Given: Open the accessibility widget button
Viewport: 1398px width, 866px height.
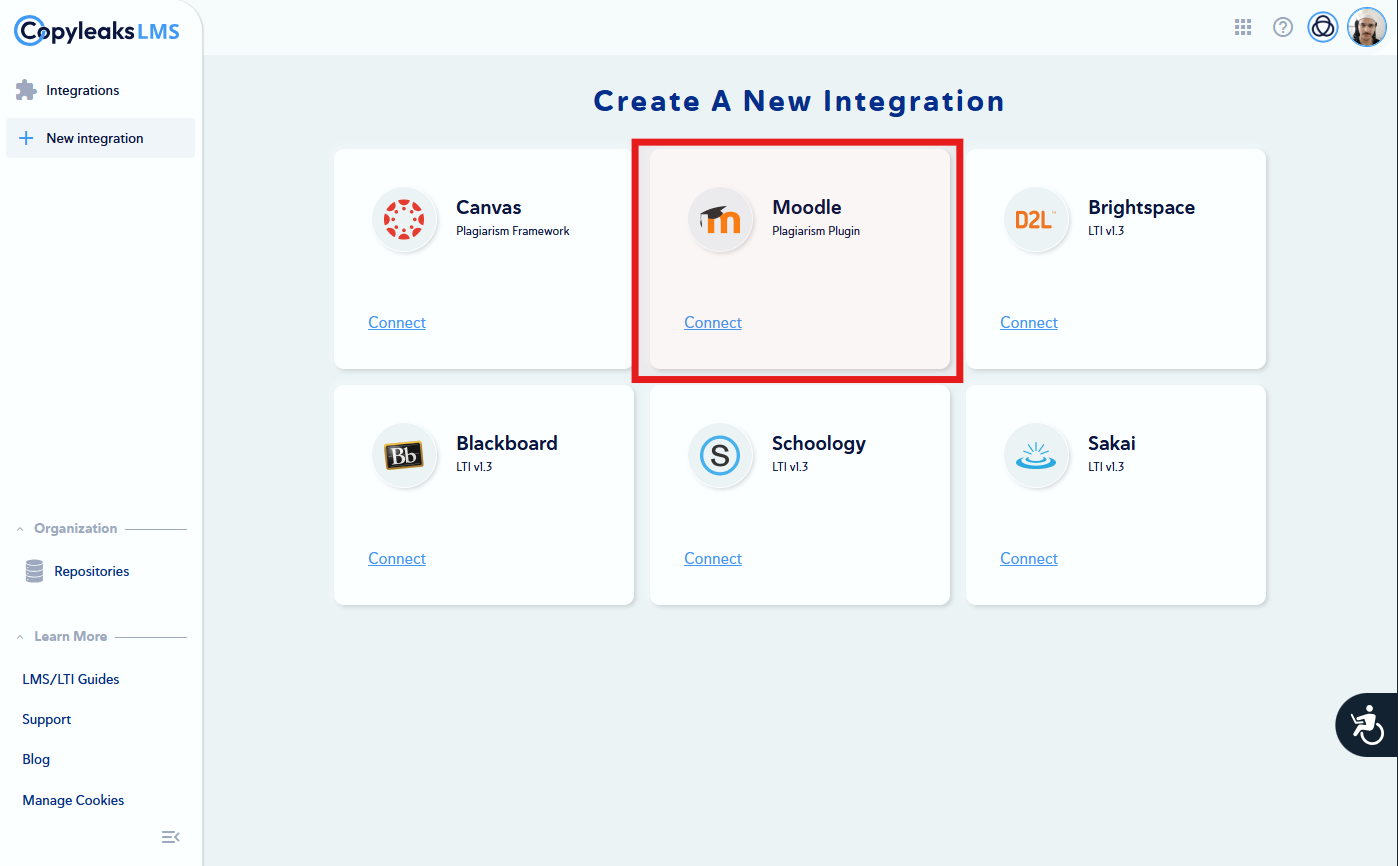Looking at the screenshot, I should click(1367, 724).
